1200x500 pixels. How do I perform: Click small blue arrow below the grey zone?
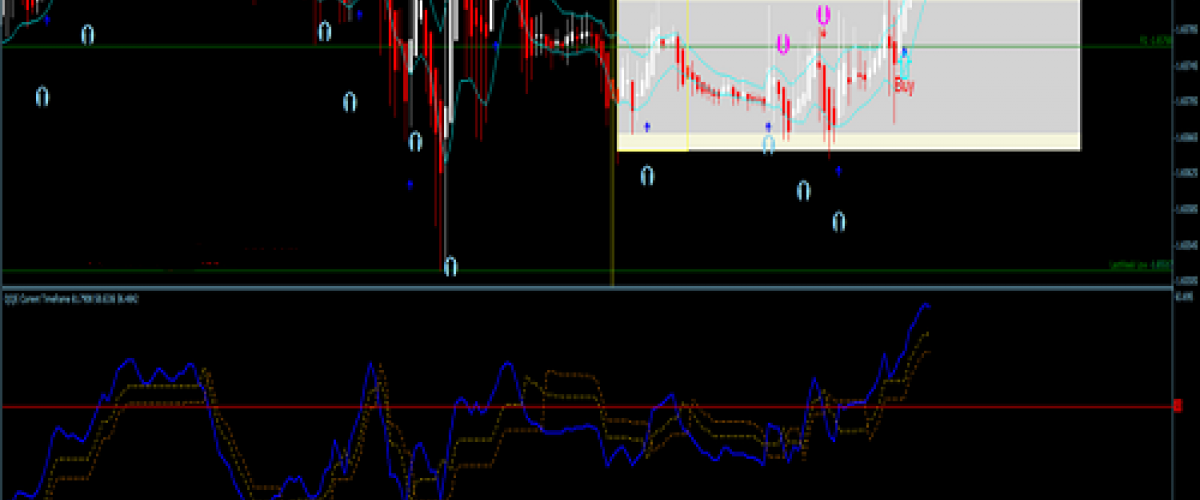point(838,172)
